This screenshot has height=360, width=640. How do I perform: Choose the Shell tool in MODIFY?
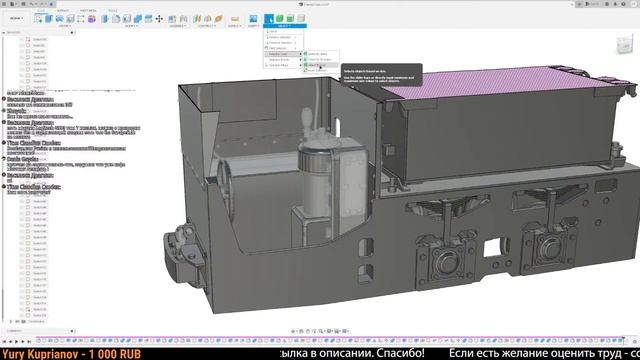coord(127,19)
